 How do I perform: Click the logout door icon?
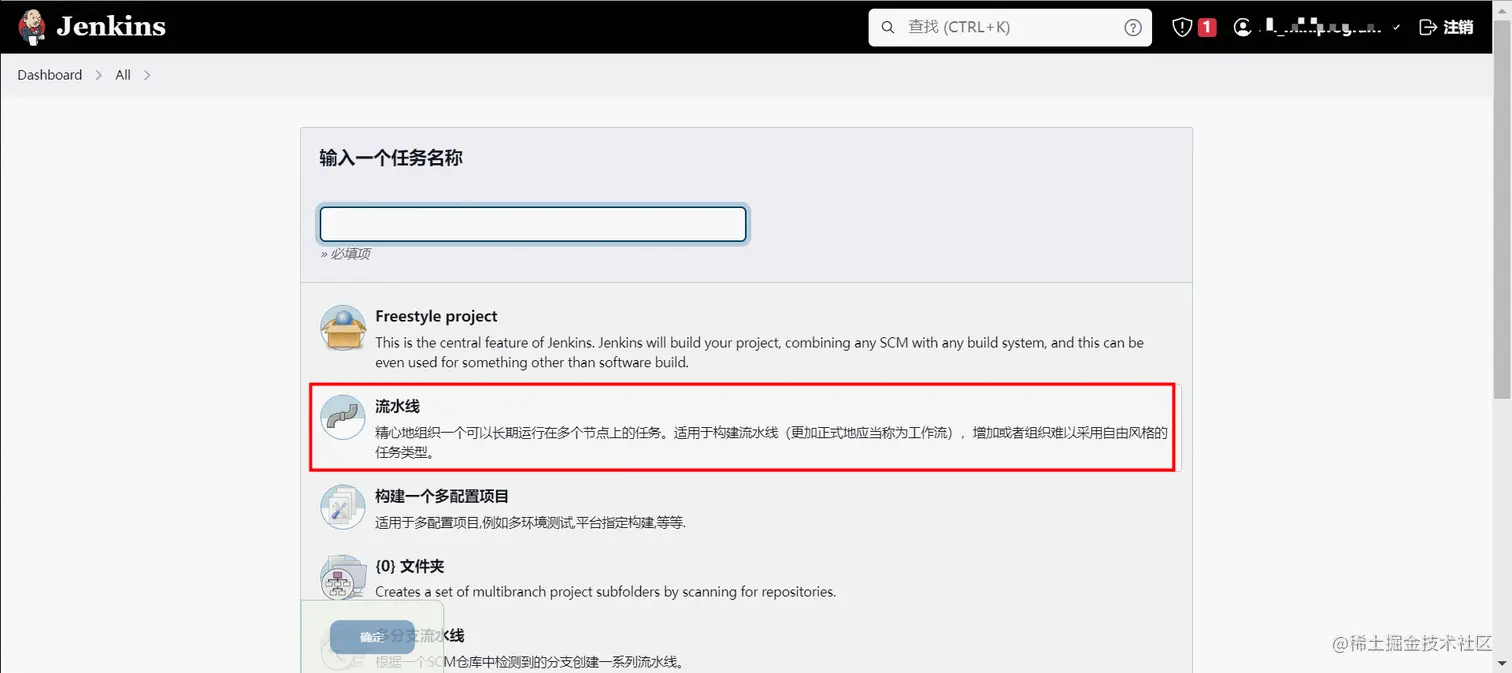click(x=1428, y=28)
